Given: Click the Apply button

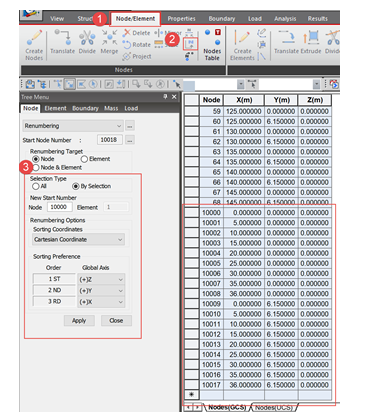Looking at the screenshot, I should click(79, 320).
